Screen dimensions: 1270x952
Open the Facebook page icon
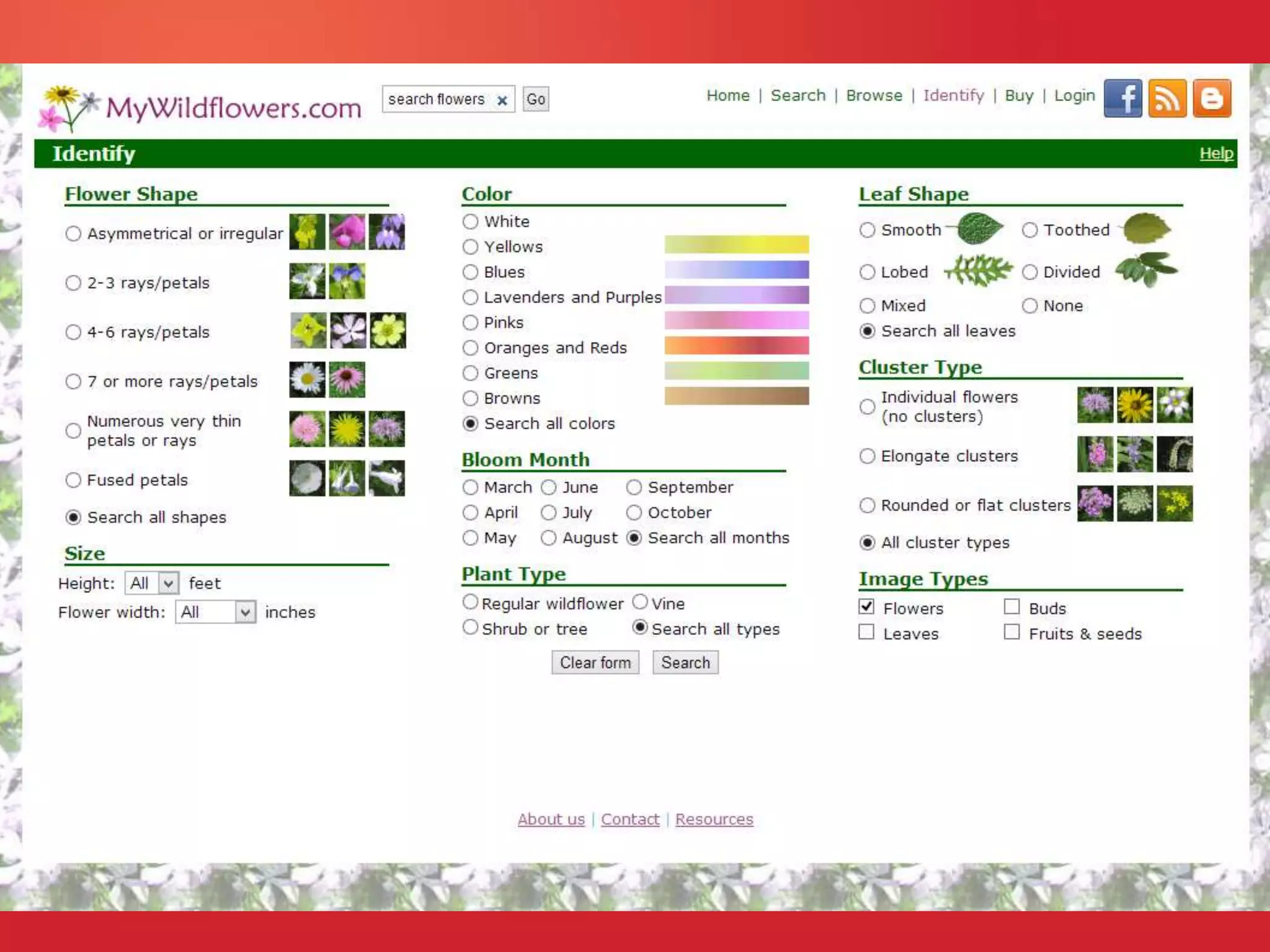pyautogui.click(x=1122, y=98)
